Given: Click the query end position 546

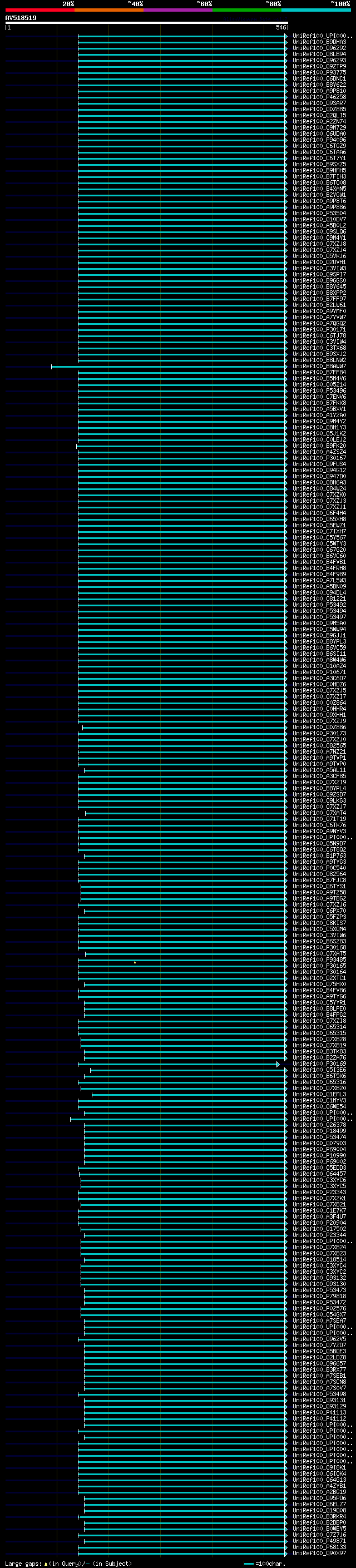Looking at the screenshot, I should pos(280,28).
